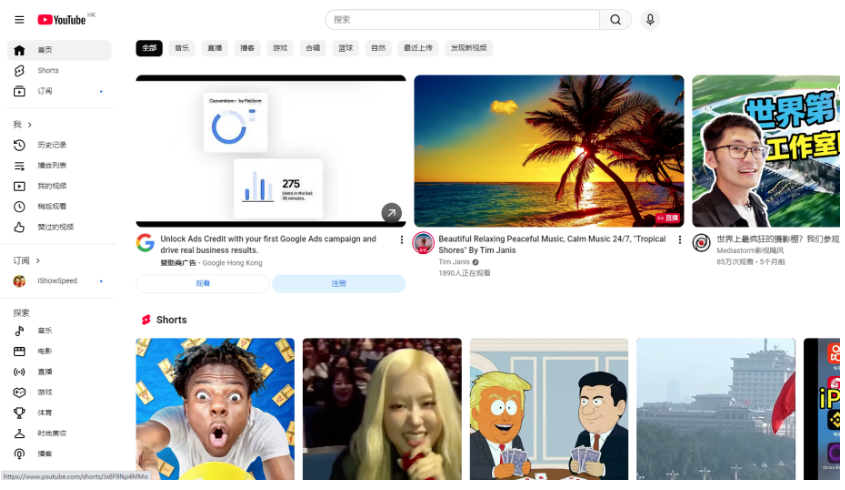Select the 直播 filter chip
This screenshot has height=490, width=845.
point(215,48)
